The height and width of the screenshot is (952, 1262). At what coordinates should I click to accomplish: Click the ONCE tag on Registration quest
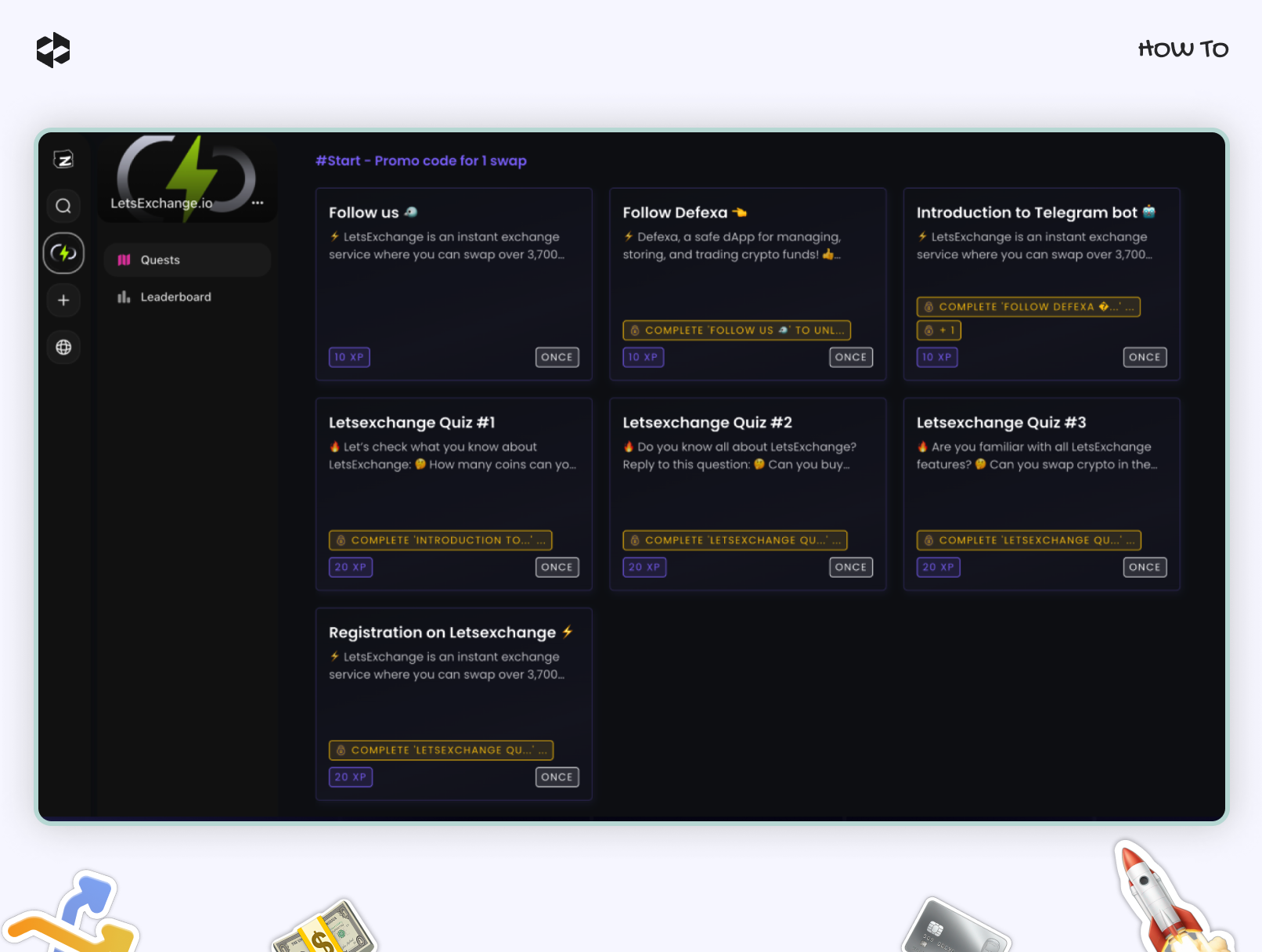click(x=557, y=777)
